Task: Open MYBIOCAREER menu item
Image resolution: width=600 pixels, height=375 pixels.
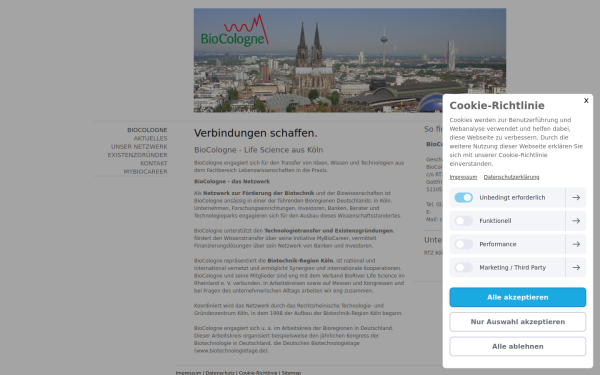Action: 145,172
